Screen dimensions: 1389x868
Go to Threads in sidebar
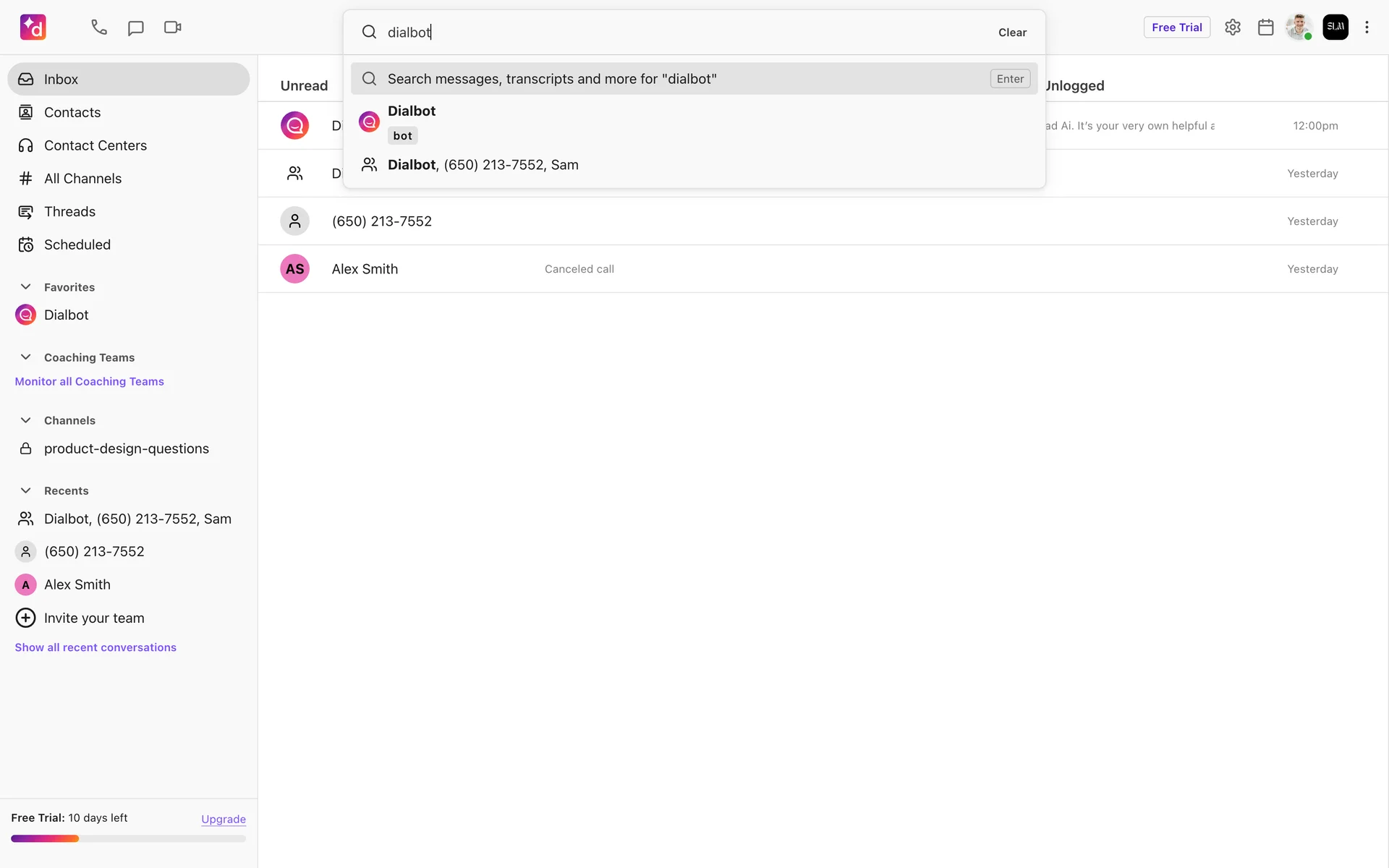pyautogui.click(x=69, y=212)
